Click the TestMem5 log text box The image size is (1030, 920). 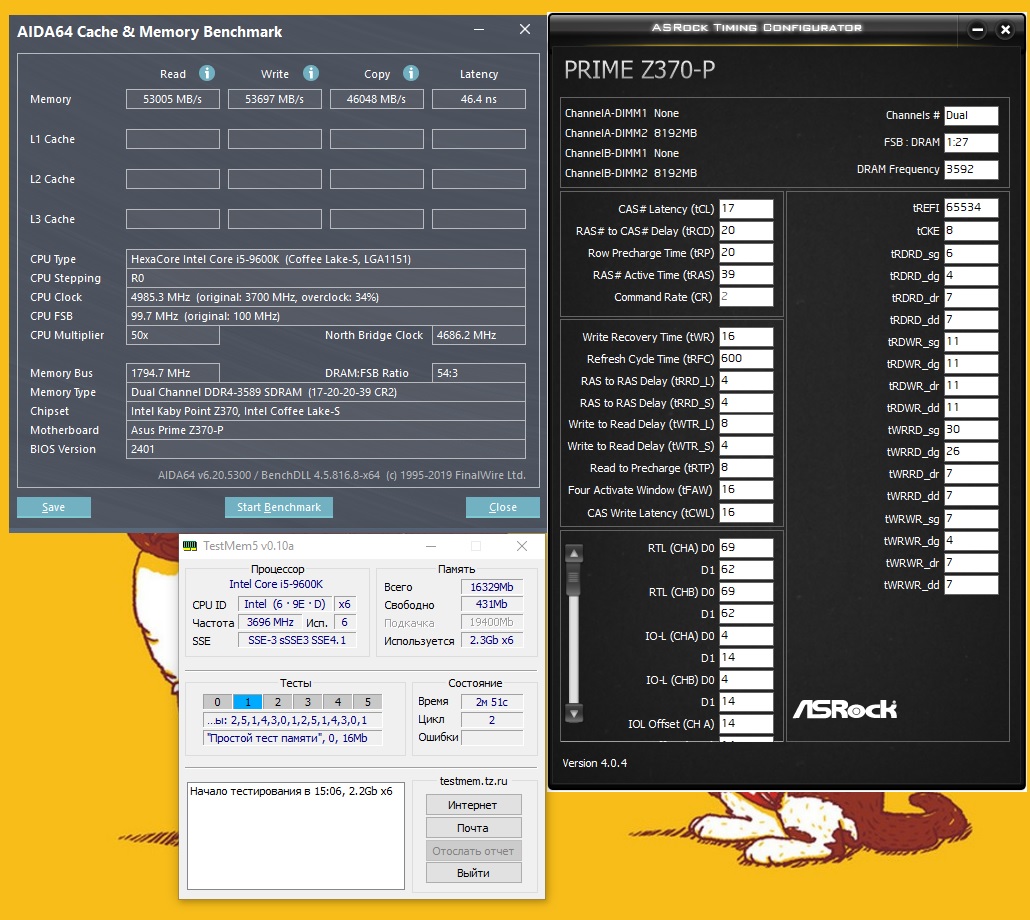coord(296,835)
